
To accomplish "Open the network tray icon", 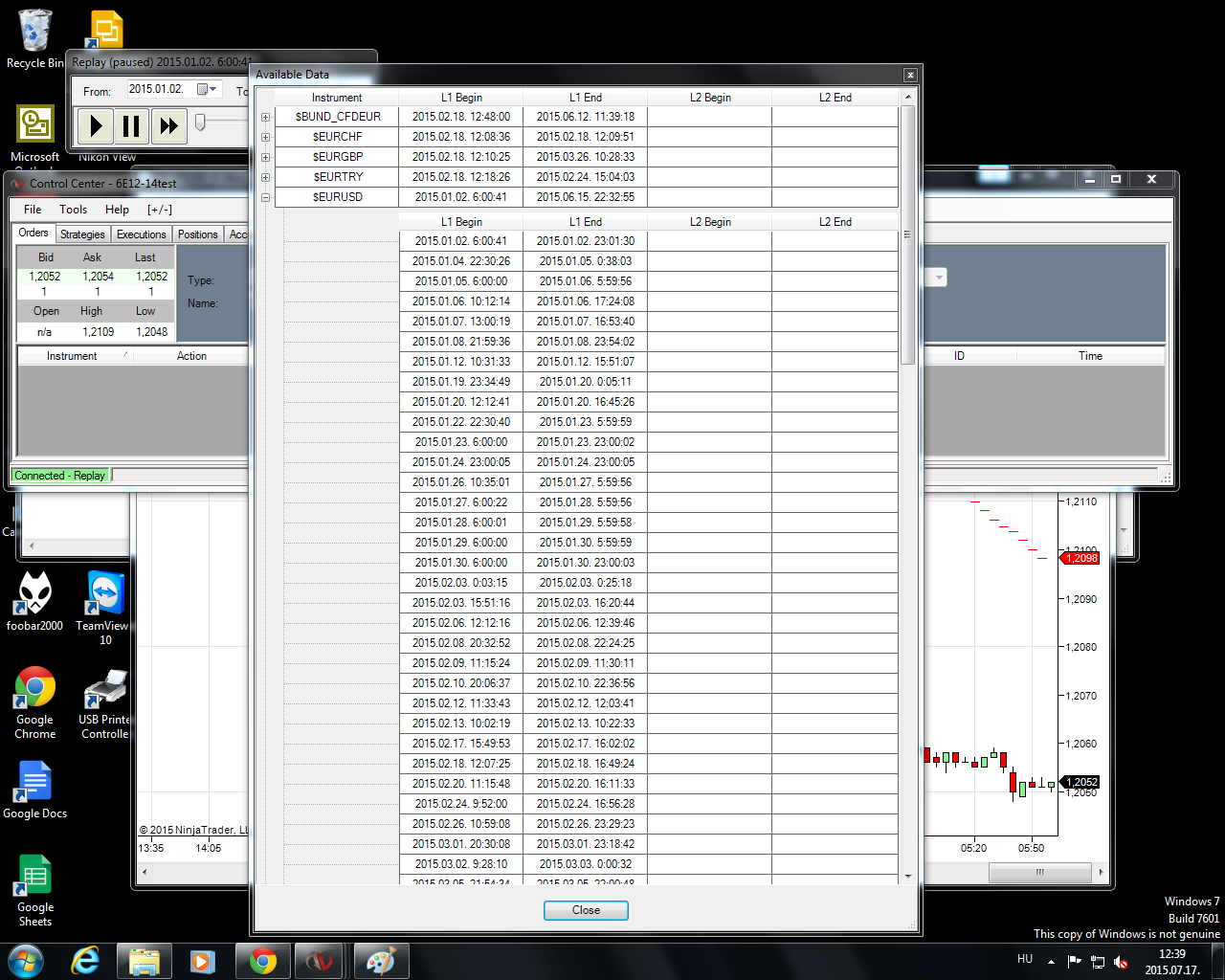I will pos(1098,962).
